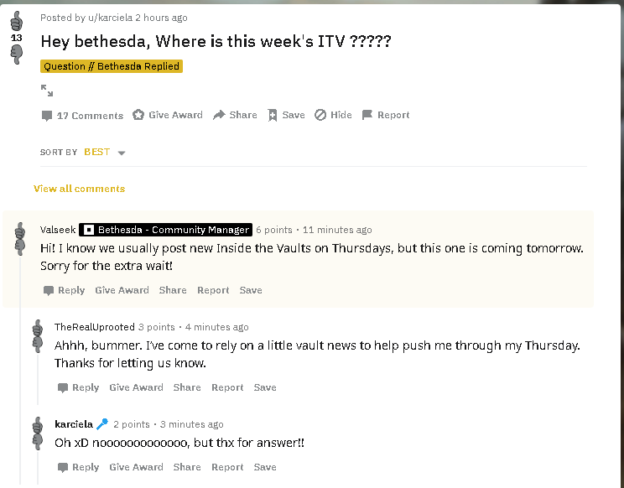This screenshot has height=488, width=624.
Task: Open the Sort By Best dropdown
Action: click(105, 152)
